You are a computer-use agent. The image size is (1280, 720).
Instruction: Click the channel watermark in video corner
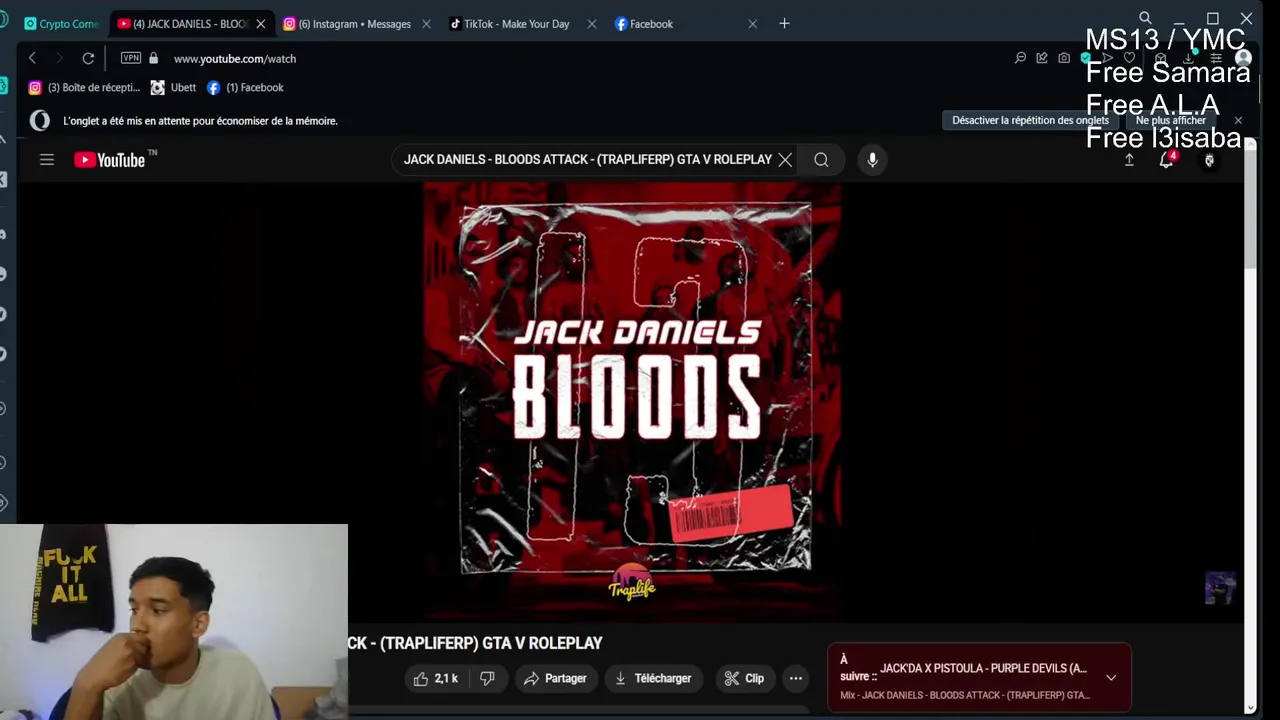click(x=1220, y=588)
